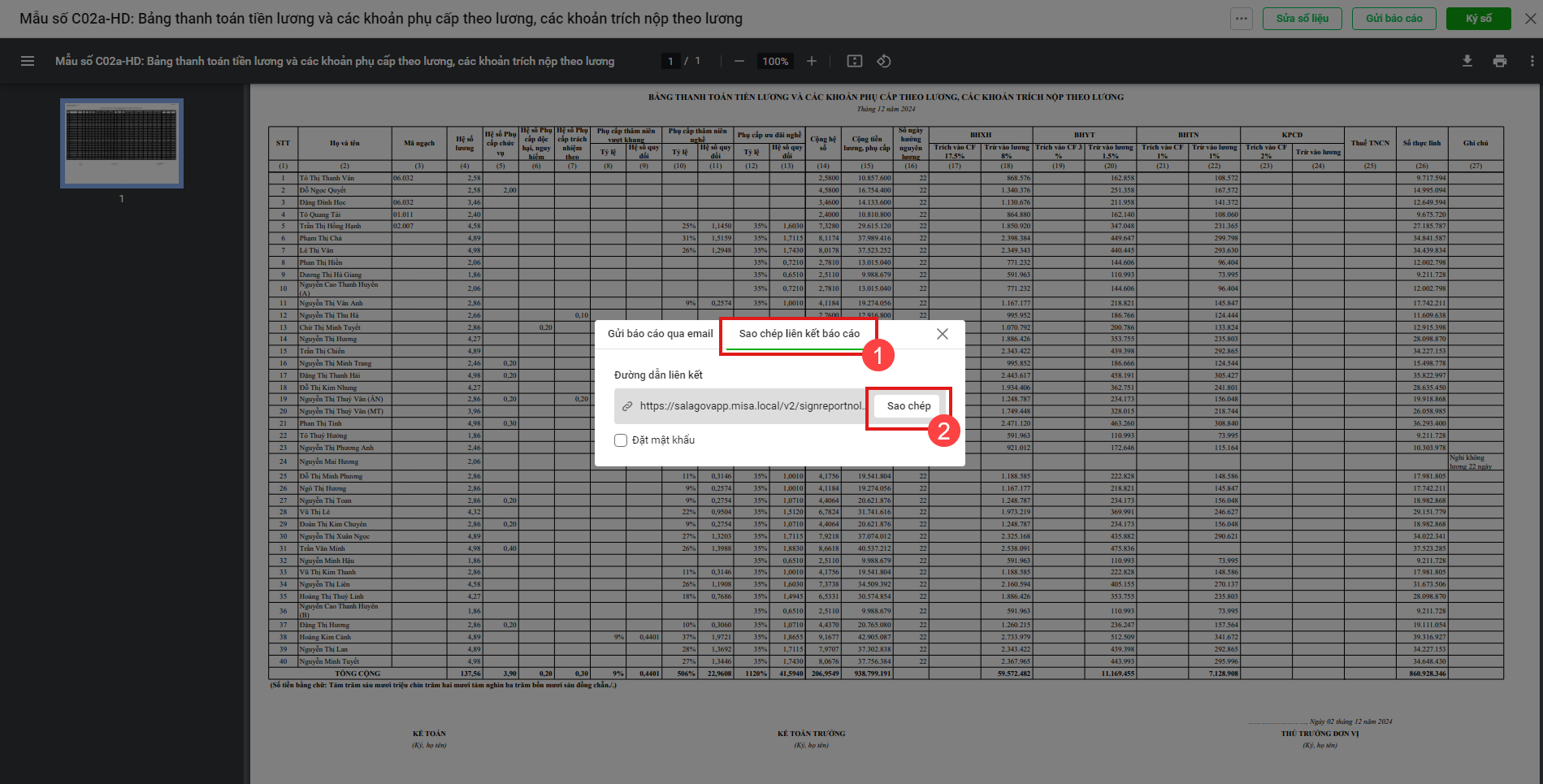Click the page number input box

pyautogui.click(x=670, y=61)
